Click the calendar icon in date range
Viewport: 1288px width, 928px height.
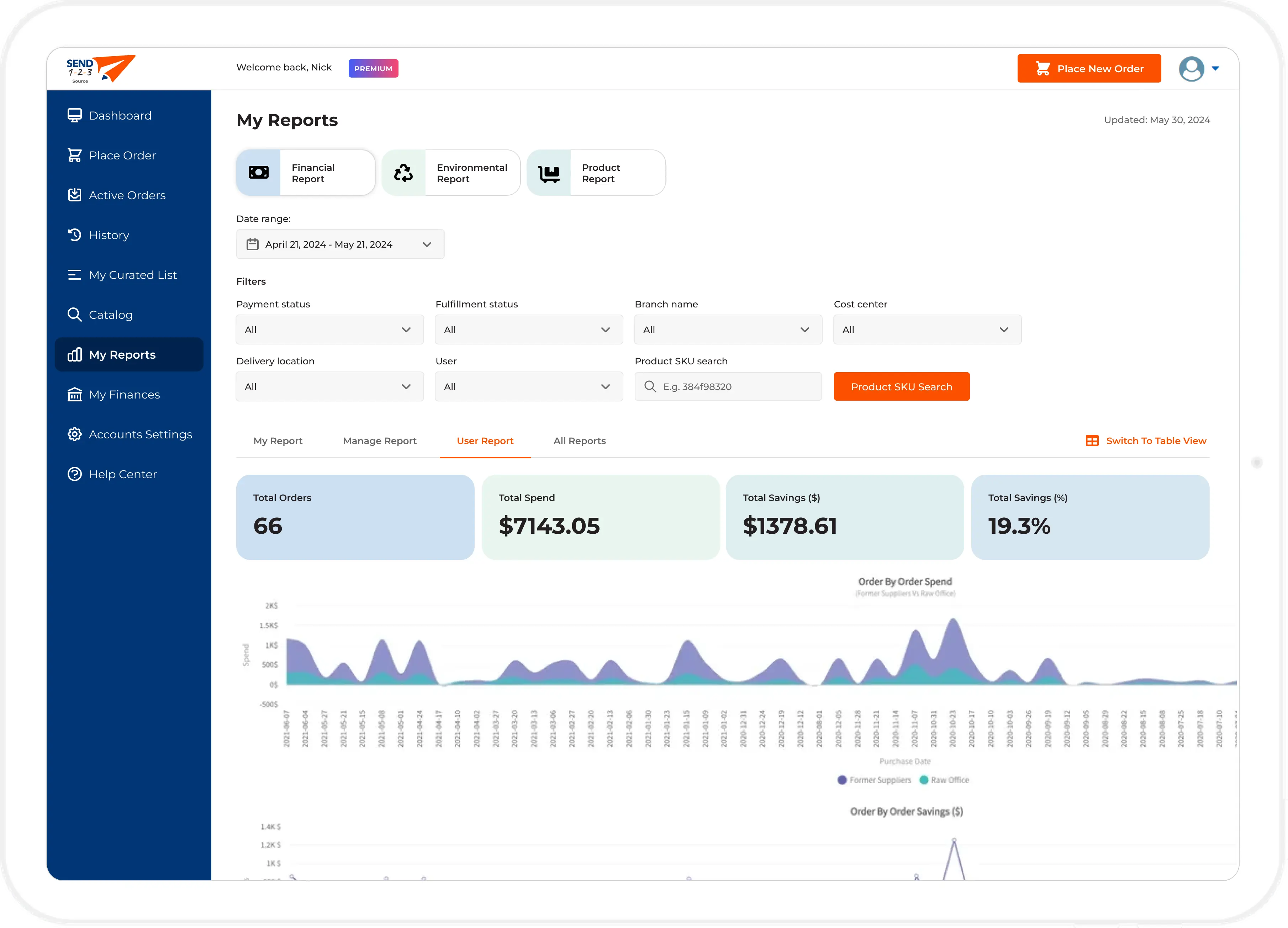252,244
